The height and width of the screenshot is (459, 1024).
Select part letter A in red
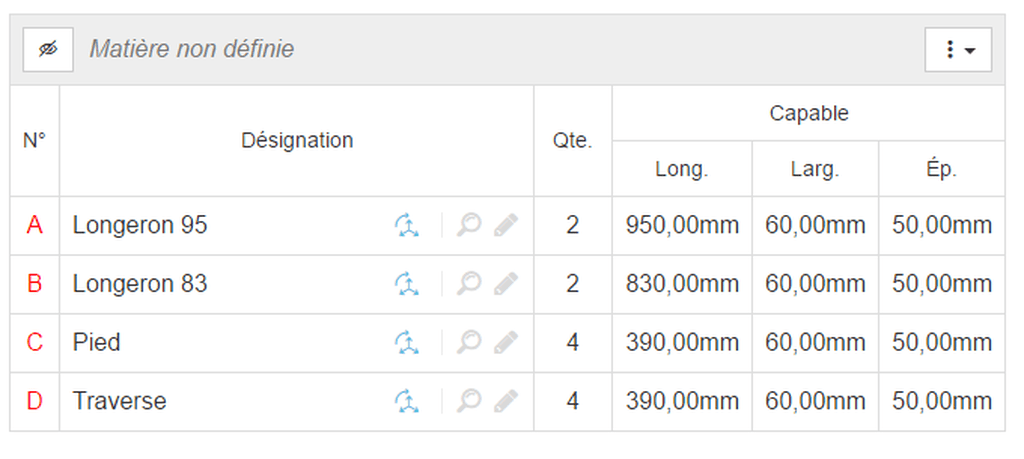click(x=35, y=225)
